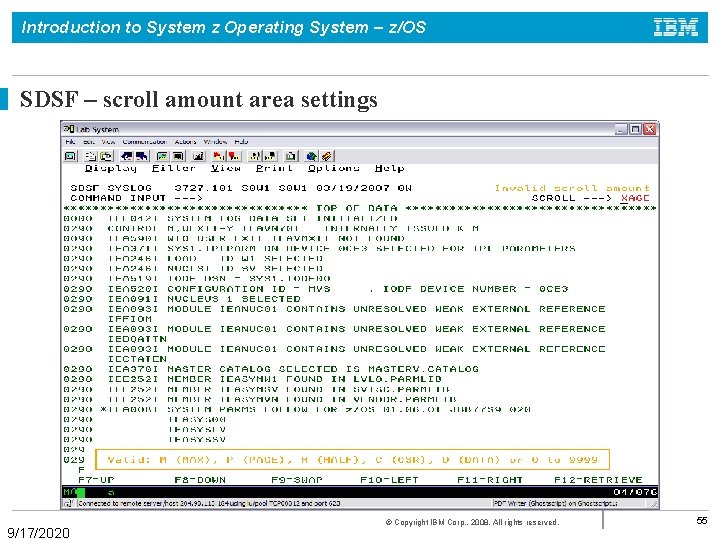This screenshot has width=720, height=540.
Task: Click the Send File to Host icon
Action: point(127,157)
